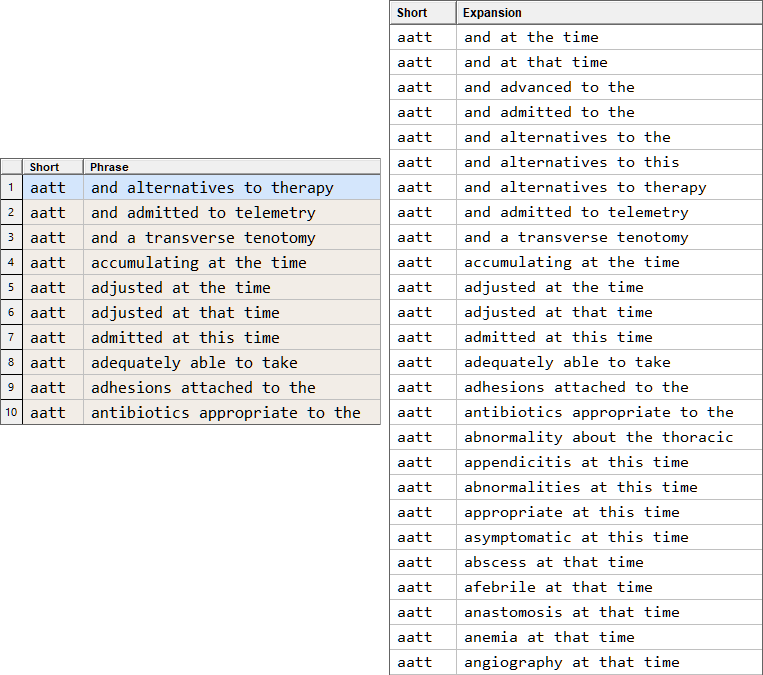Choose 'appendicitis at this time' expansion
Viewport: 763px width, 675px height.
576,462
